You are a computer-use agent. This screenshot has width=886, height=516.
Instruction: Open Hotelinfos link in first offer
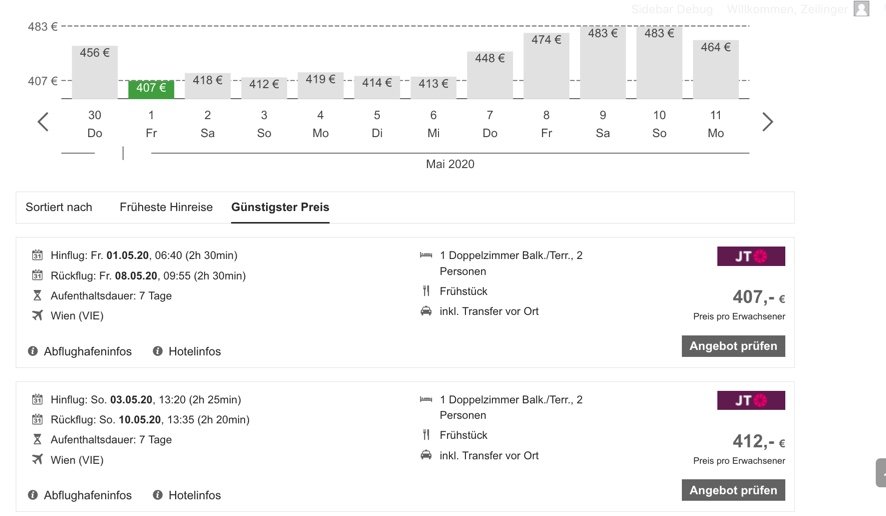coord(194,351)
